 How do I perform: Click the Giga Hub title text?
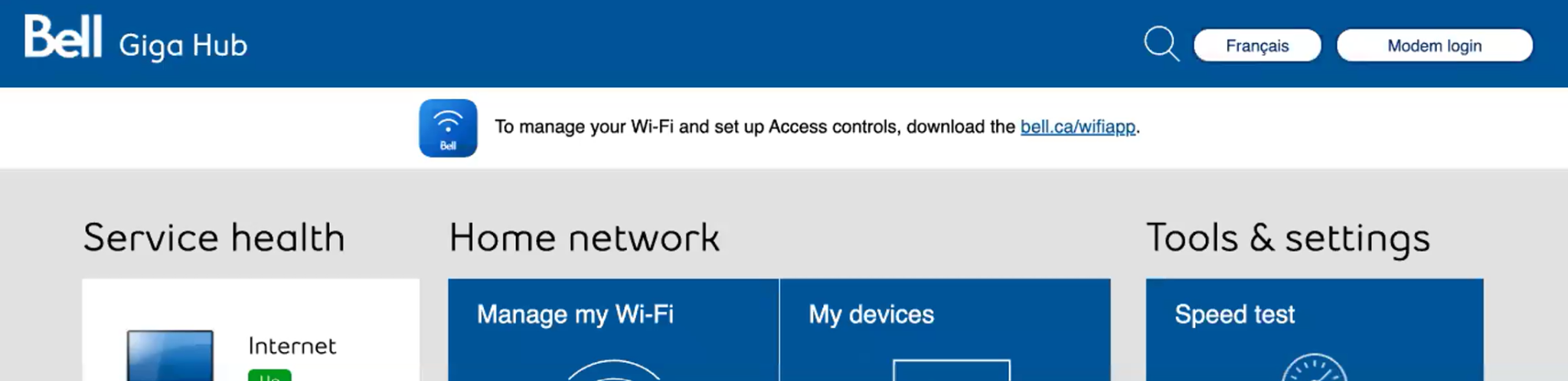pos(183,46)
